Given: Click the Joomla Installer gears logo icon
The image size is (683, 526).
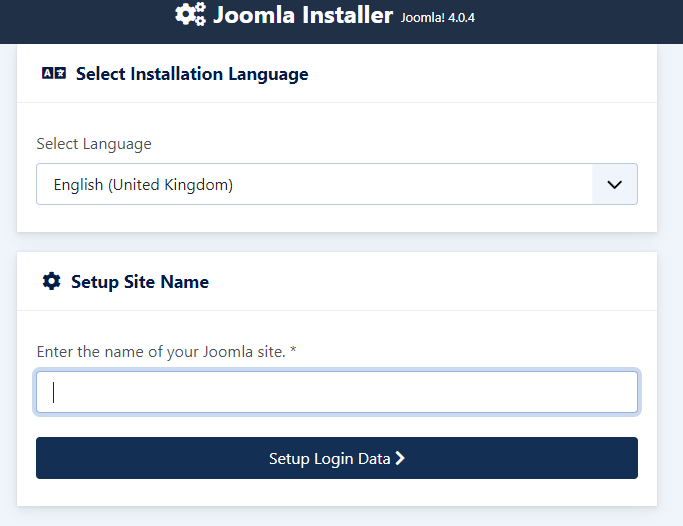Looking at the screenshot, I should pyautogui.click(x=190, y=14).
